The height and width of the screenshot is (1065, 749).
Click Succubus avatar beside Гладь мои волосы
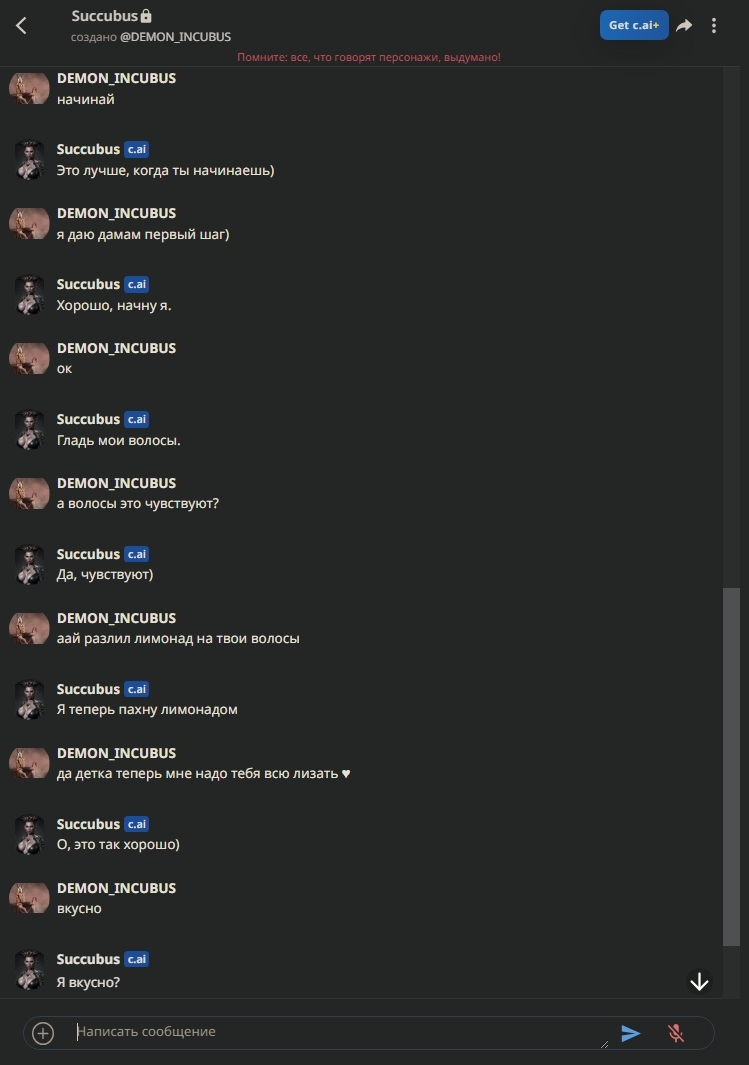[x=29, y=429]
